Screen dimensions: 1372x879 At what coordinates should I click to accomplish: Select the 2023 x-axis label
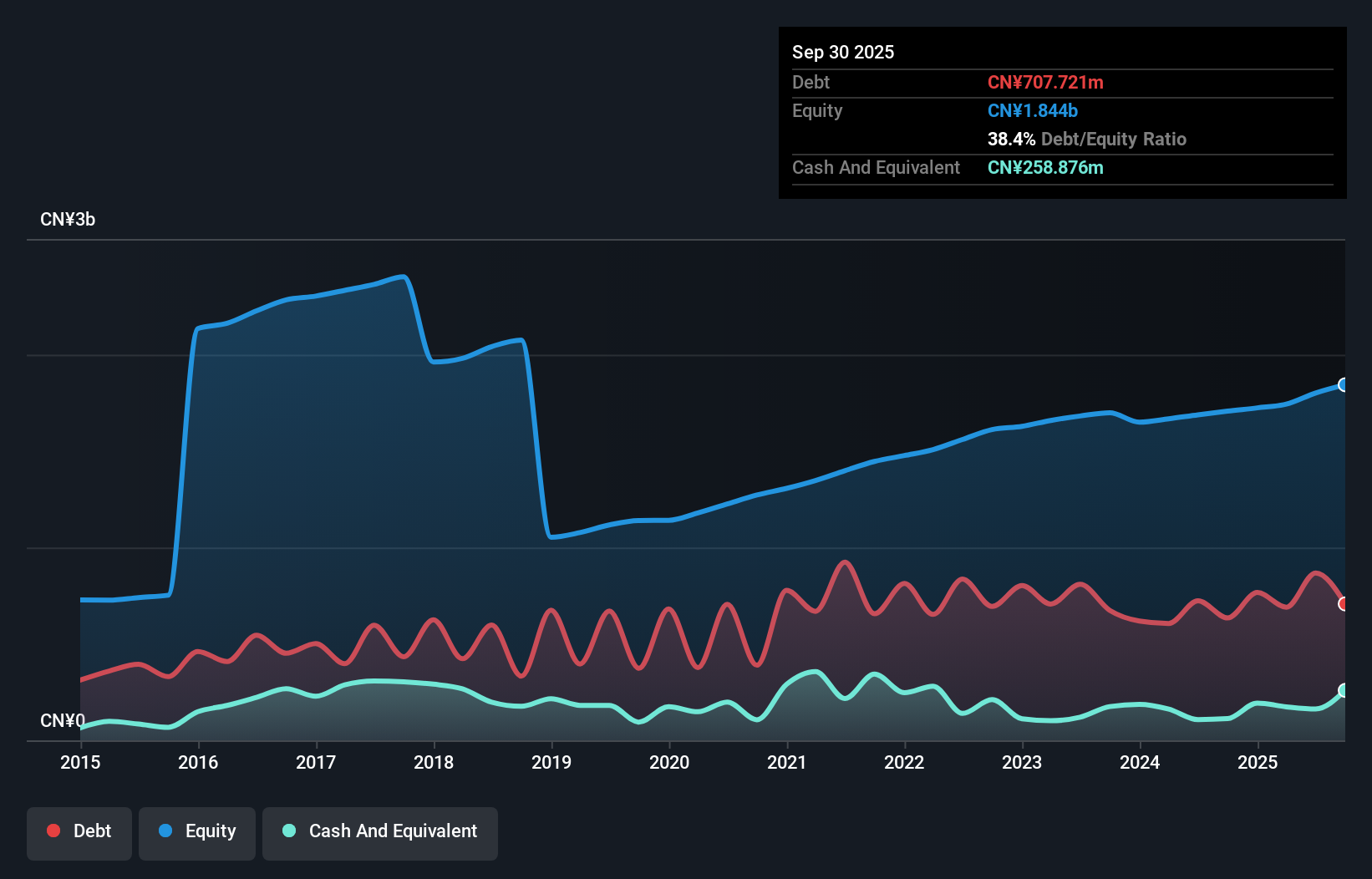[1022, 762]
